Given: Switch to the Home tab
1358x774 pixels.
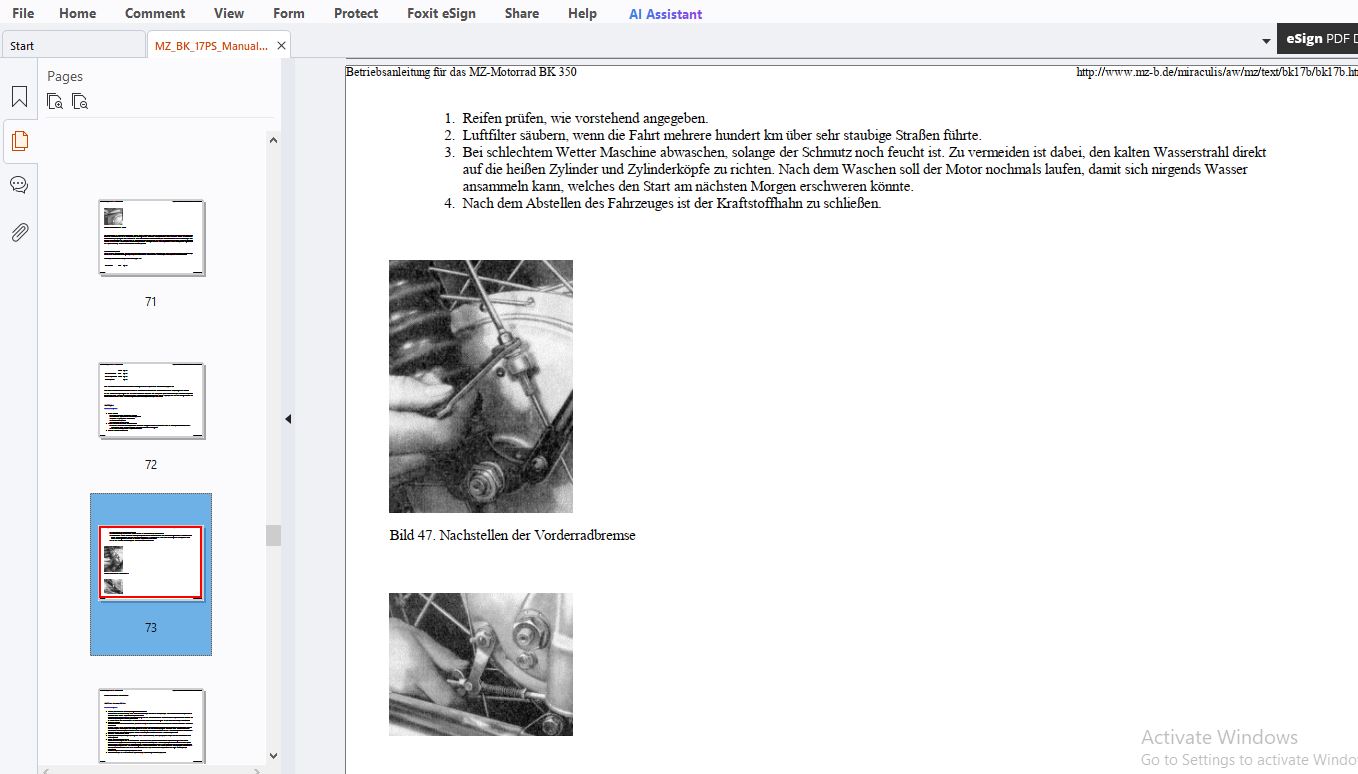Looking at the screenshot, I should point(78,13).
